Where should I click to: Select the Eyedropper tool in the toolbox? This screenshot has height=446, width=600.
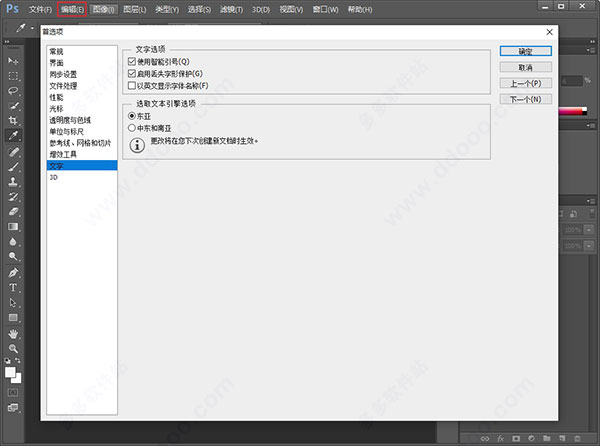point(13,135)
